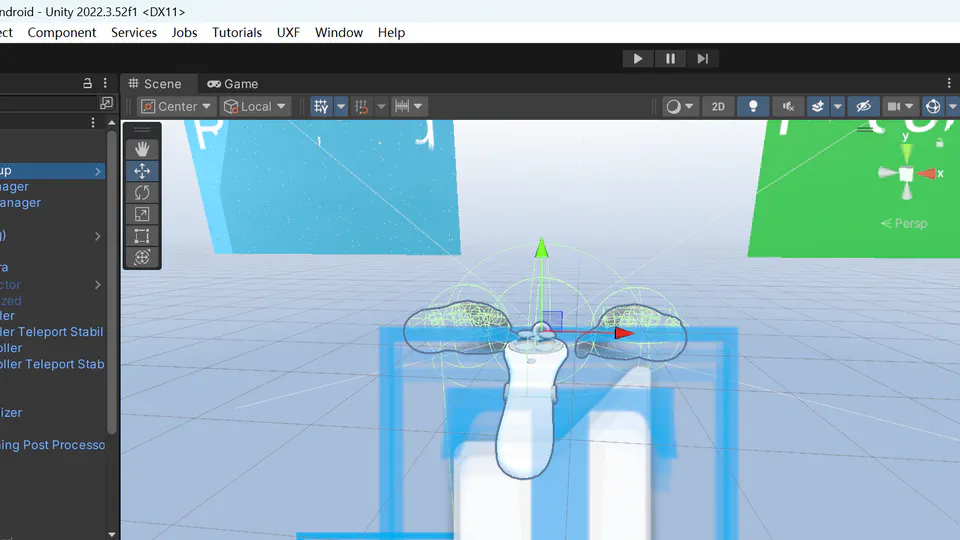The image size is (960, 540).
Task: Toggle 2D scene view mode
Action: (718, 107)
